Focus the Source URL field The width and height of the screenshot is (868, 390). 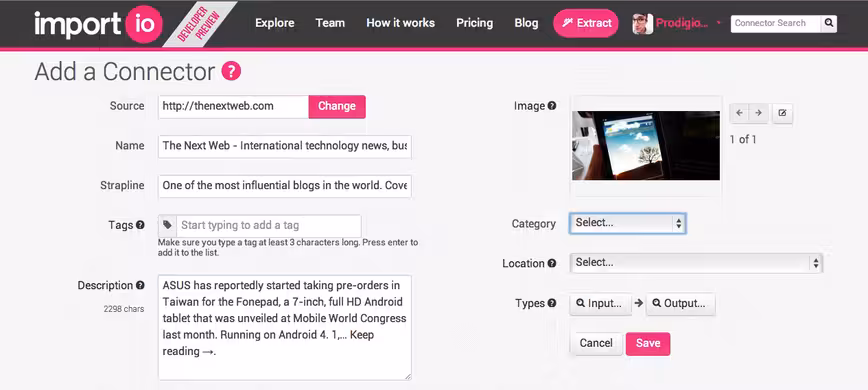(x=233, y=106)
